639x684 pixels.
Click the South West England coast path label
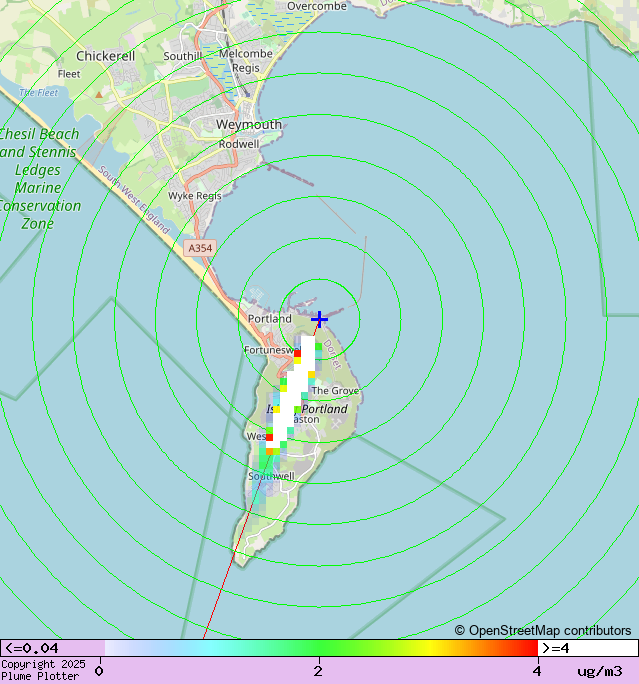(134, 200)
